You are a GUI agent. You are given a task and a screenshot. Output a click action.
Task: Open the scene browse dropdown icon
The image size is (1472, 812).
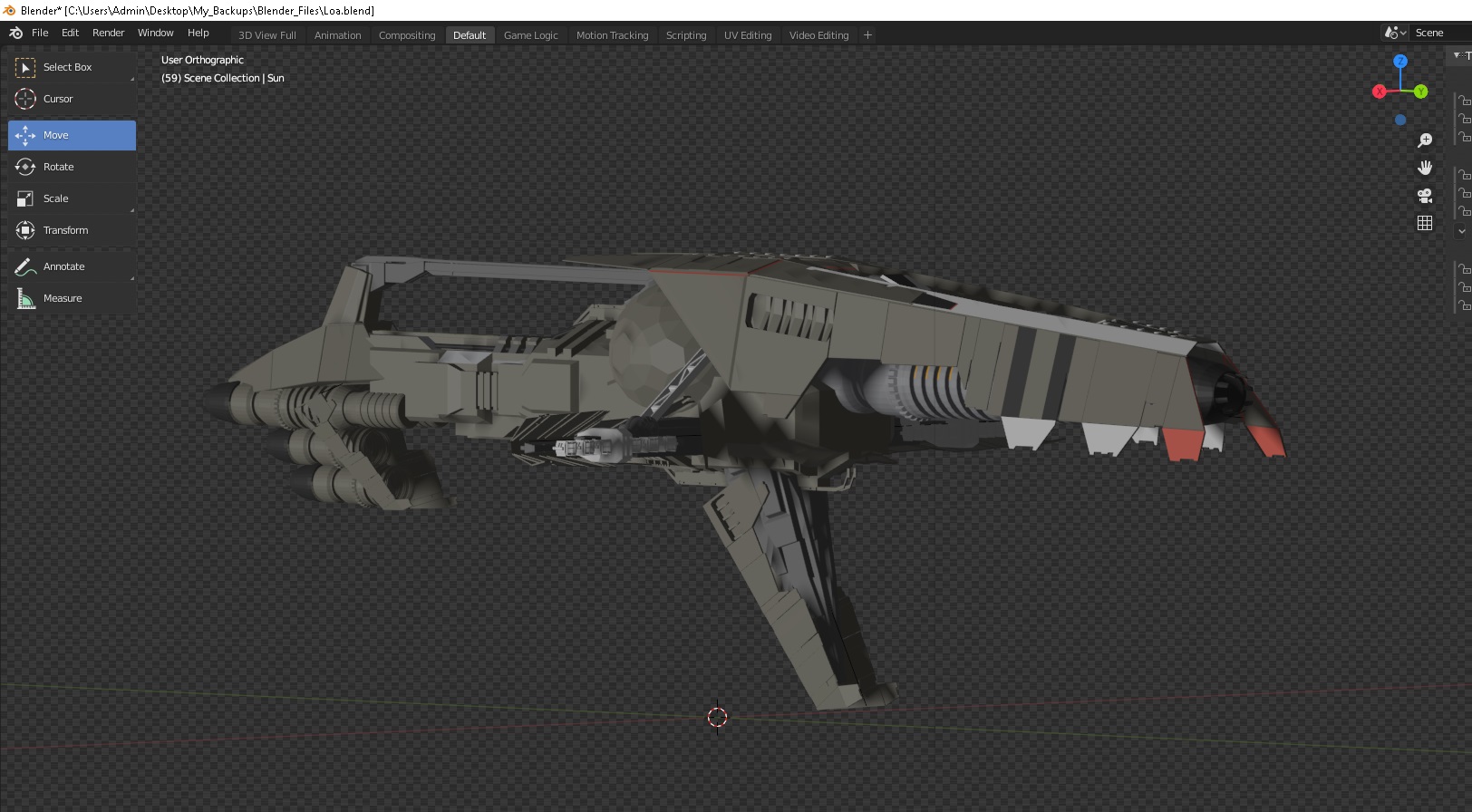coord(1395,33)
